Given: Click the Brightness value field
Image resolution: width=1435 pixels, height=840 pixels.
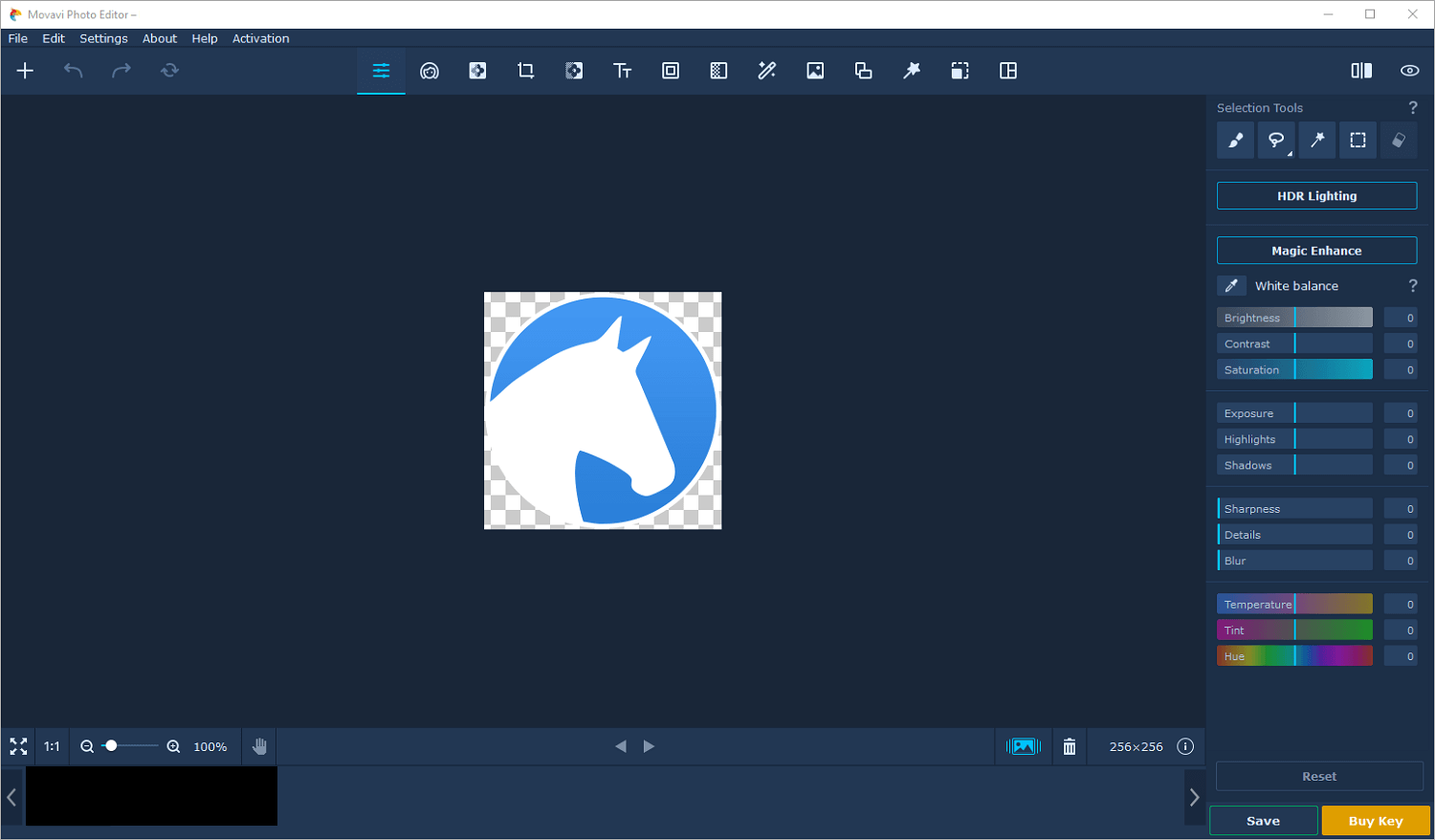Looking at the screenshot, I should (x=1401, y=318).
